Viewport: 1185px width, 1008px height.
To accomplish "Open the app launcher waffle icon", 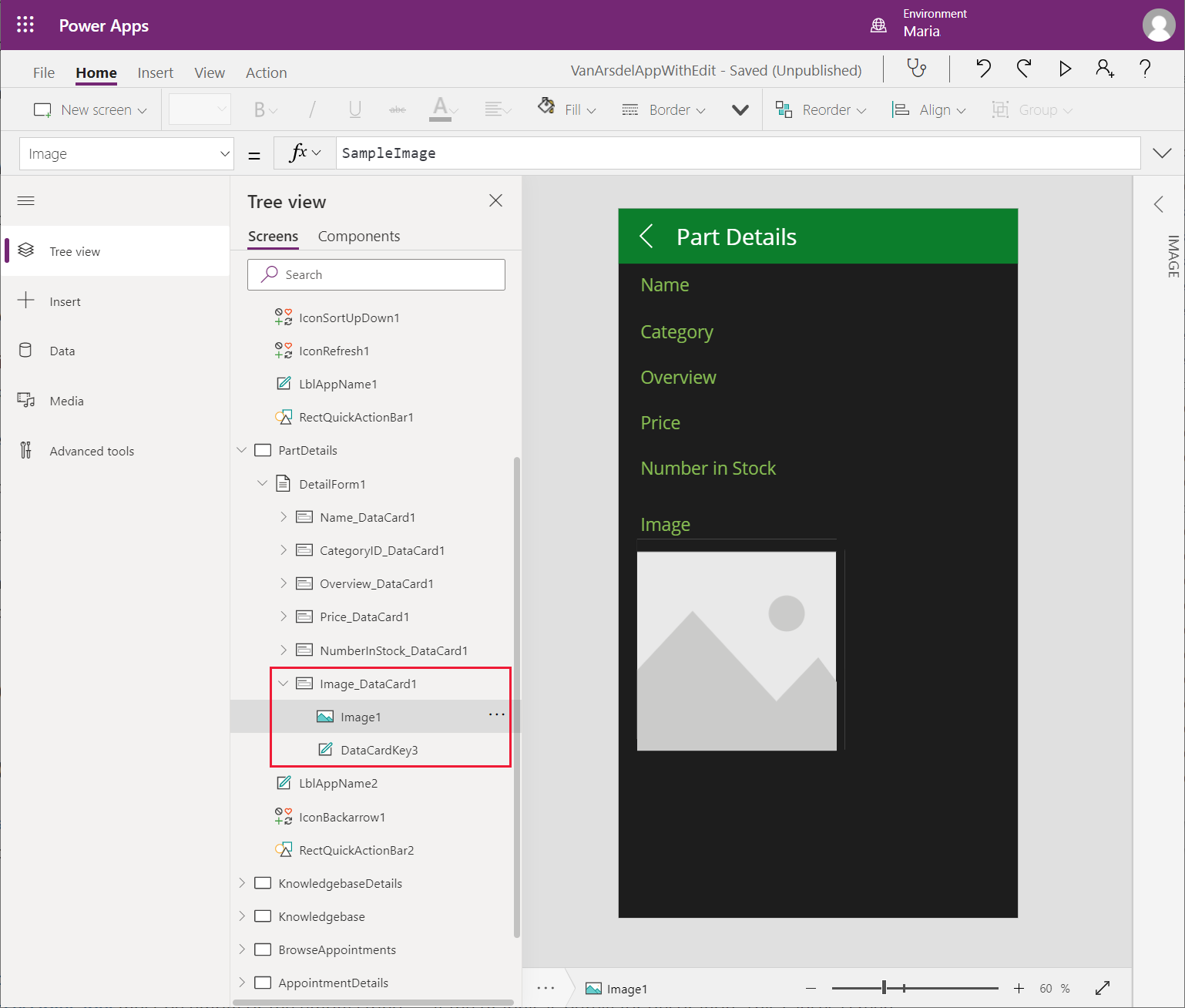I will [25, 25].
